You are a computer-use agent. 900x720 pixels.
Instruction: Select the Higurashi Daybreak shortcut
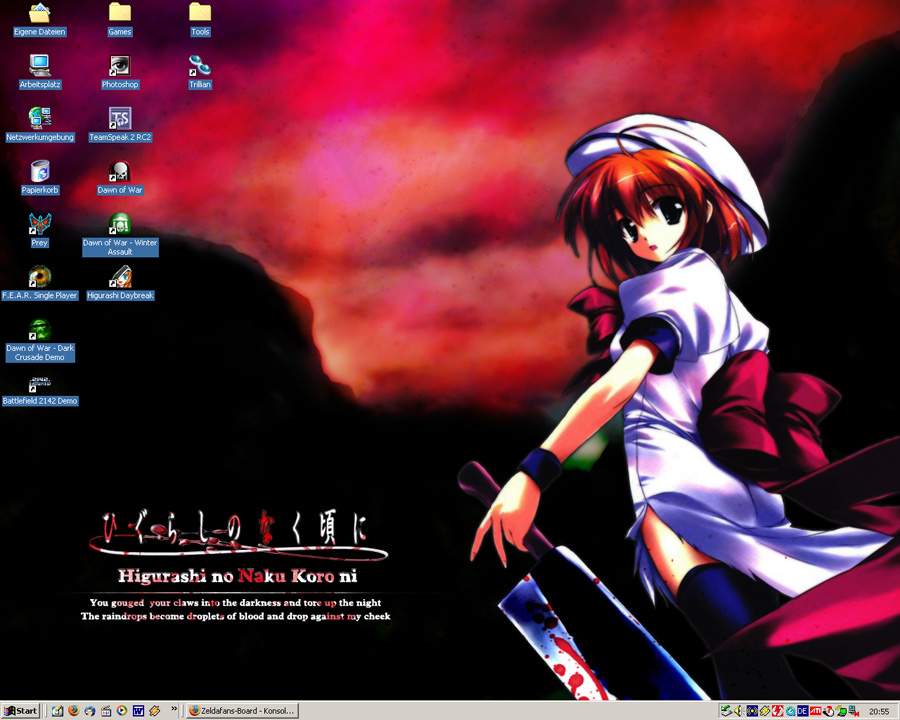point(121,284)
